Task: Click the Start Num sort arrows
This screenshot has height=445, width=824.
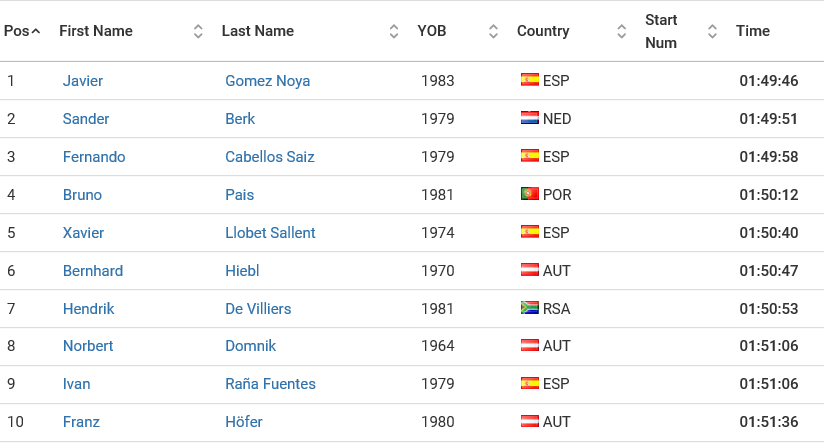Action: [712, 32]
